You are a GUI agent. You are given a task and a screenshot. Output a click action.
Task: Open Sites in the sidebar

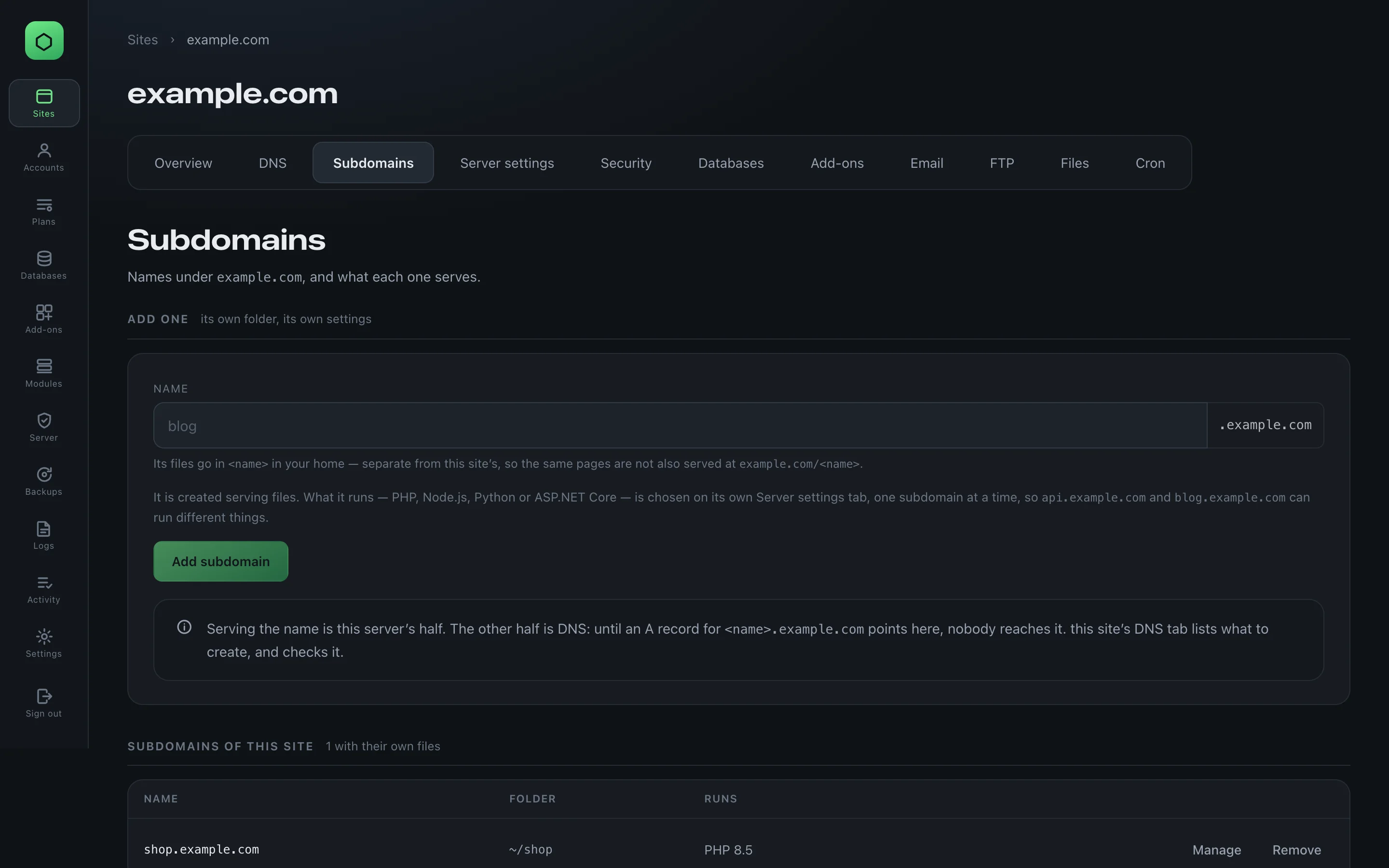pos(44,103)
